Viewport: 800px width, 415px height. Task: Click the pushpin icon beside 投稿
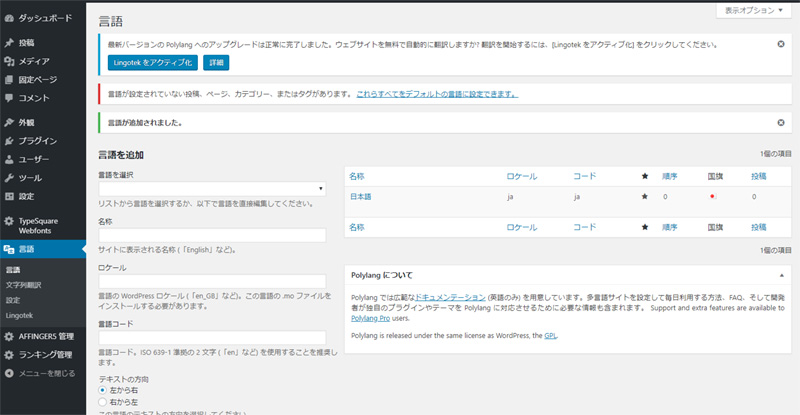click(9, 43)
